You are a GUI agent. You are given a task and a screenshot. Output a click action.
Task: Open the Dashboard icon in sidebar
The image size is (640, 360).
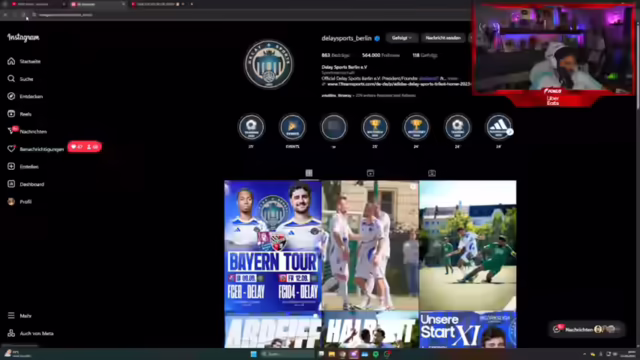(11, 184)
